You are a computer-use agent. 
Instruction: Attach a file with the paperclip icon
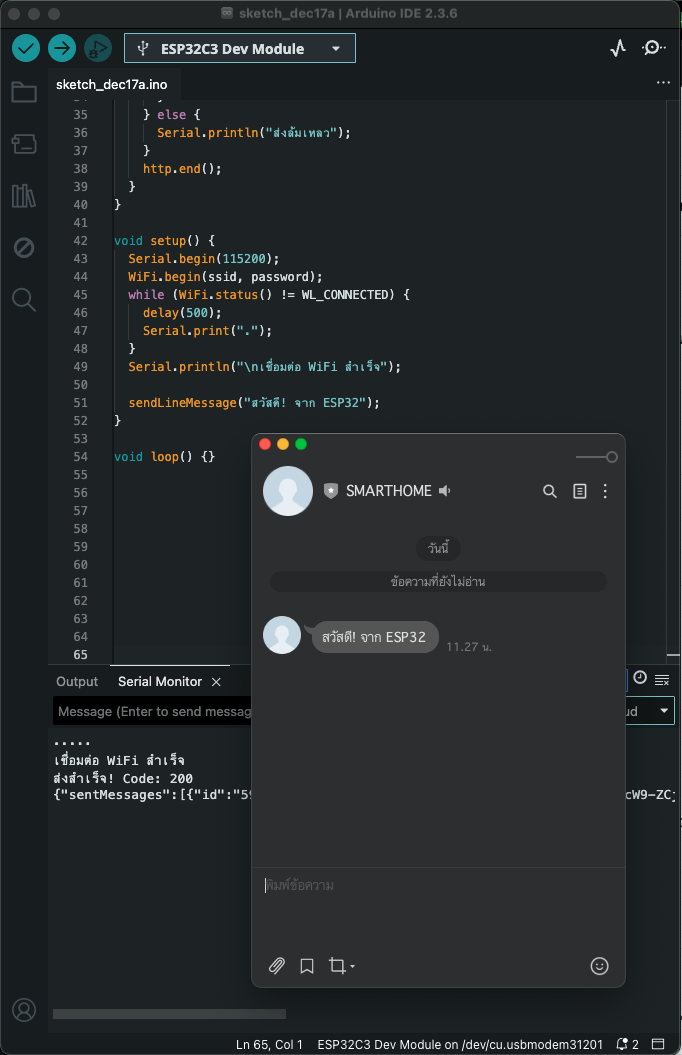point(277,966)
